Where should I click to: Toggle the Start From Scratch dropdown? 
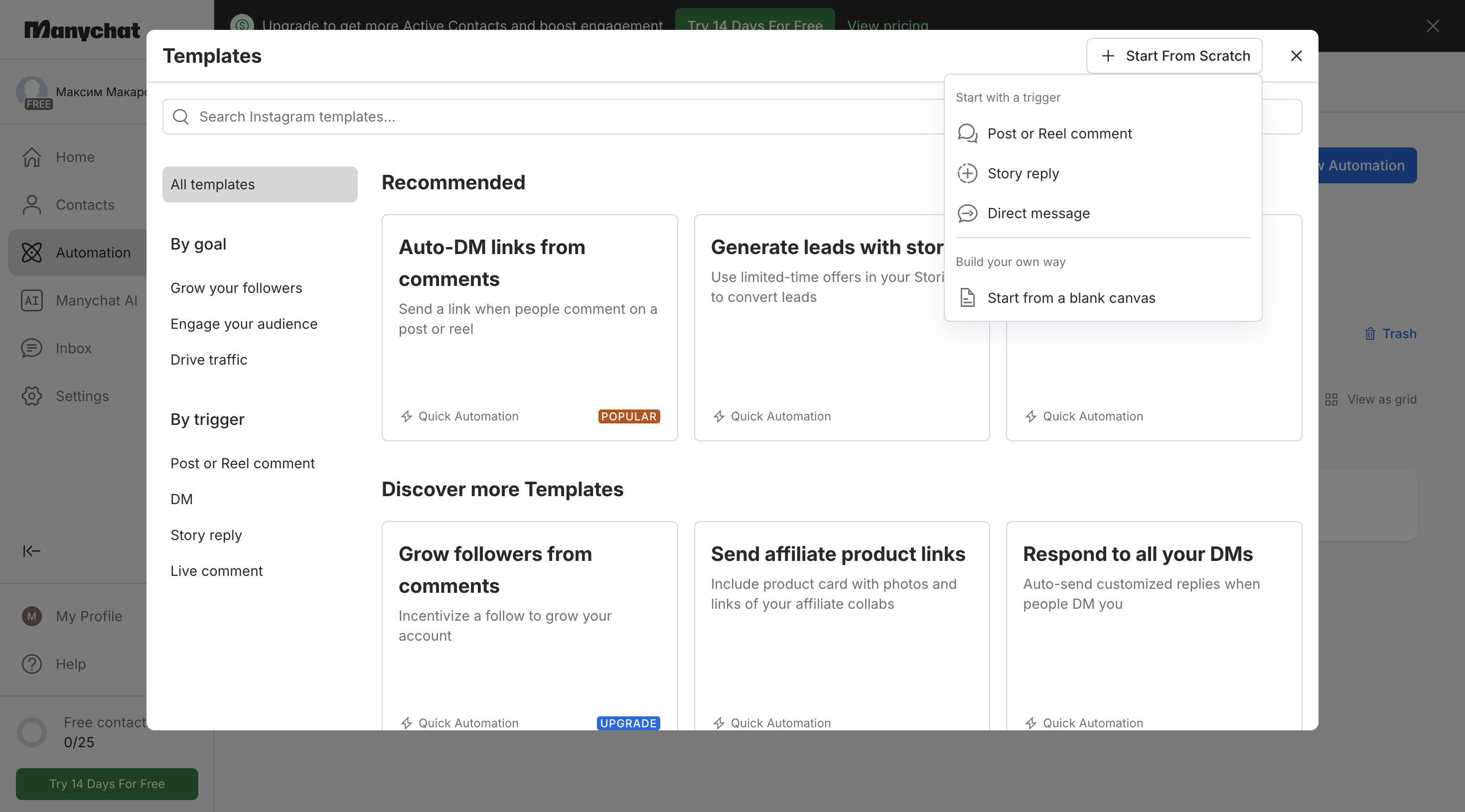[x=1174, y=56]
